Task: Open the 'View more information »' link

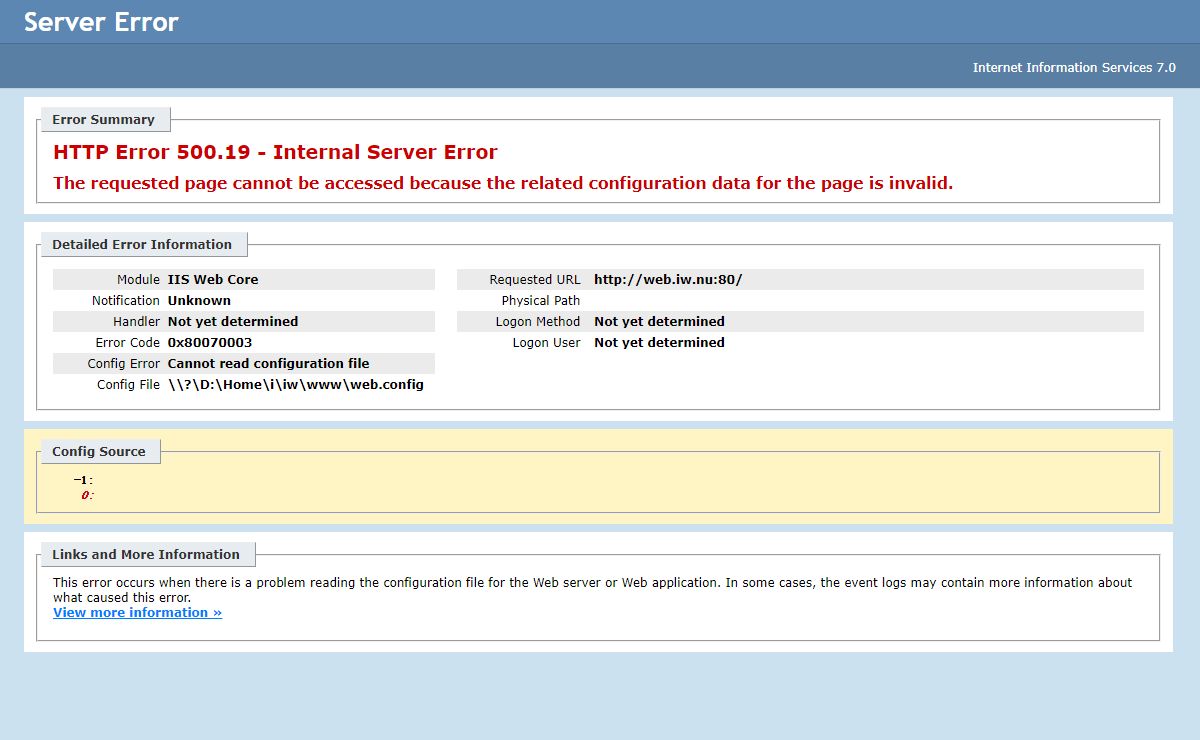Action: [137, 612]
